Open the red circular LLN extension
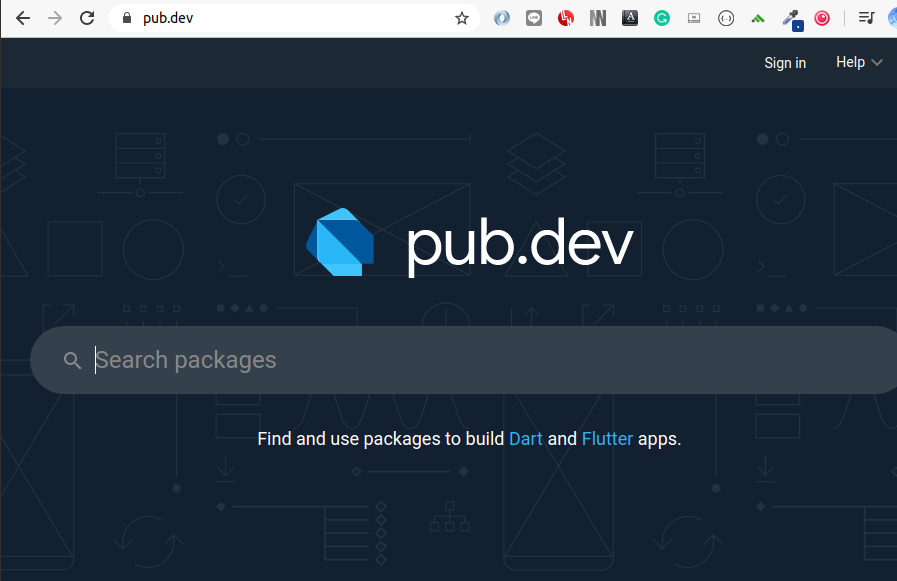The height and width of the screenshot is (581, 897). pyautogui.click(x=566, y=18)
